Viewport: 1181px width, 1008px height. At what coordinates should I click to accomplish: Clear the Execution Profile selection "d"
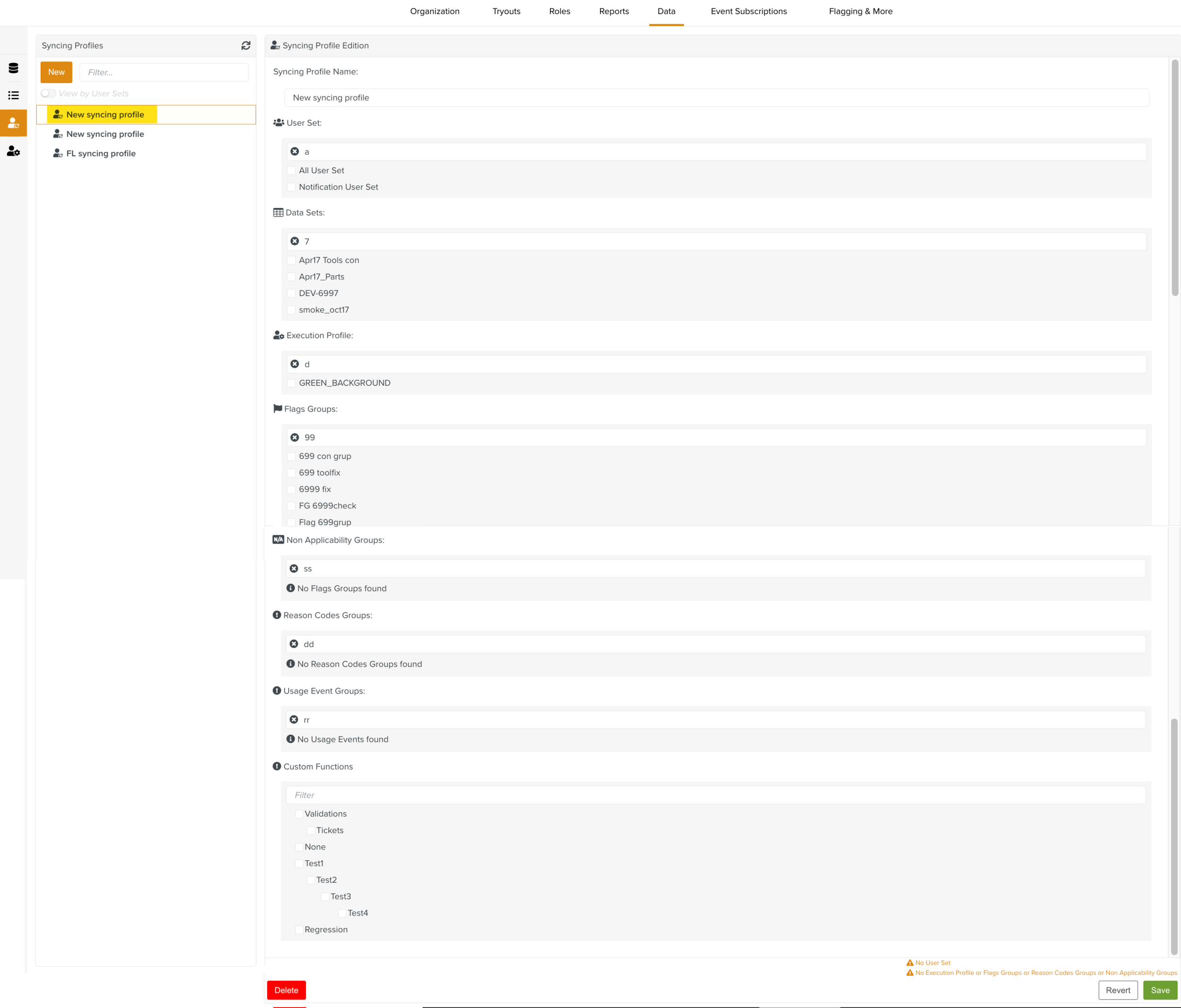294,364
